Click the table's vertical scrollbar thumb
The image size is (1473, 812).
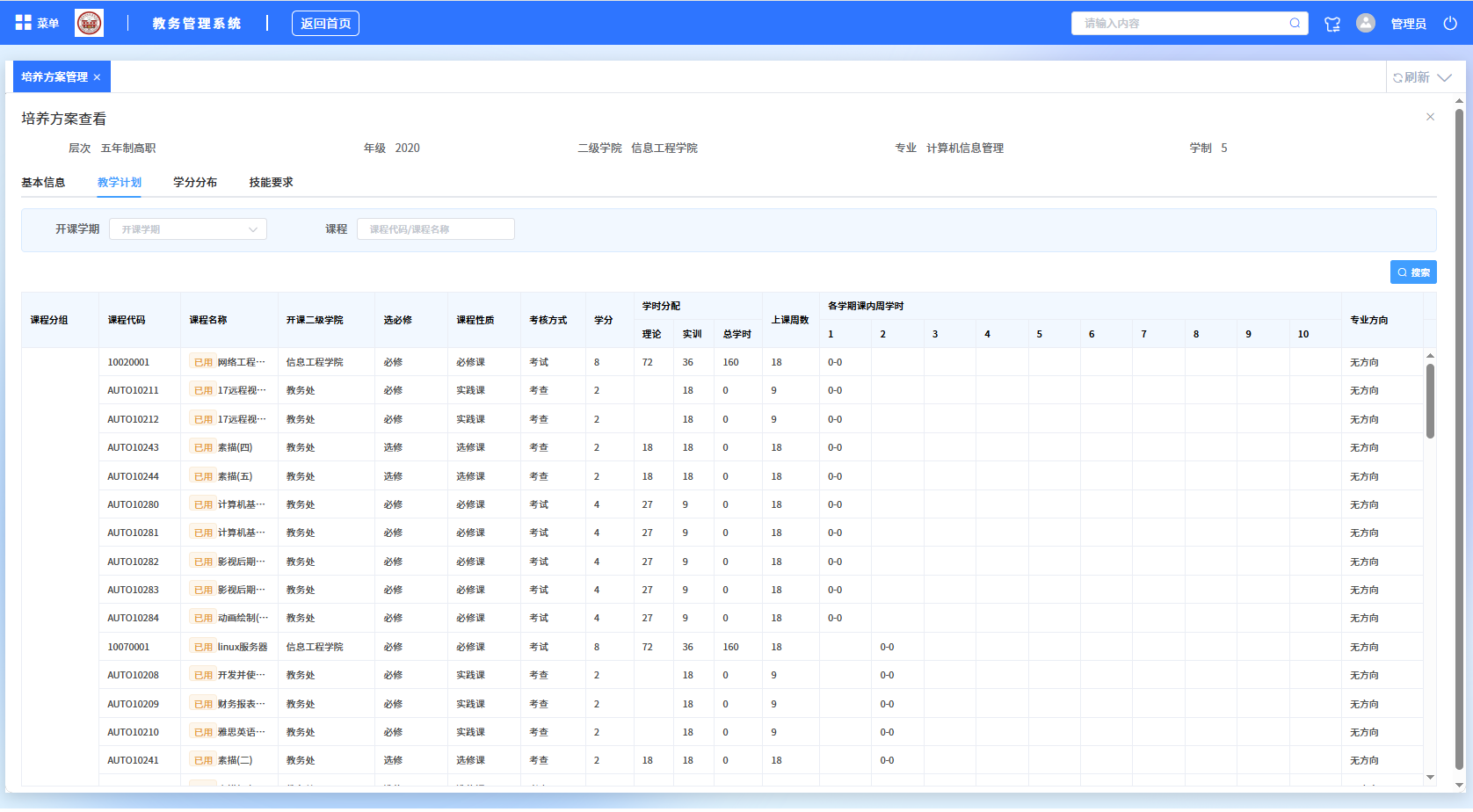(1430, 401)
